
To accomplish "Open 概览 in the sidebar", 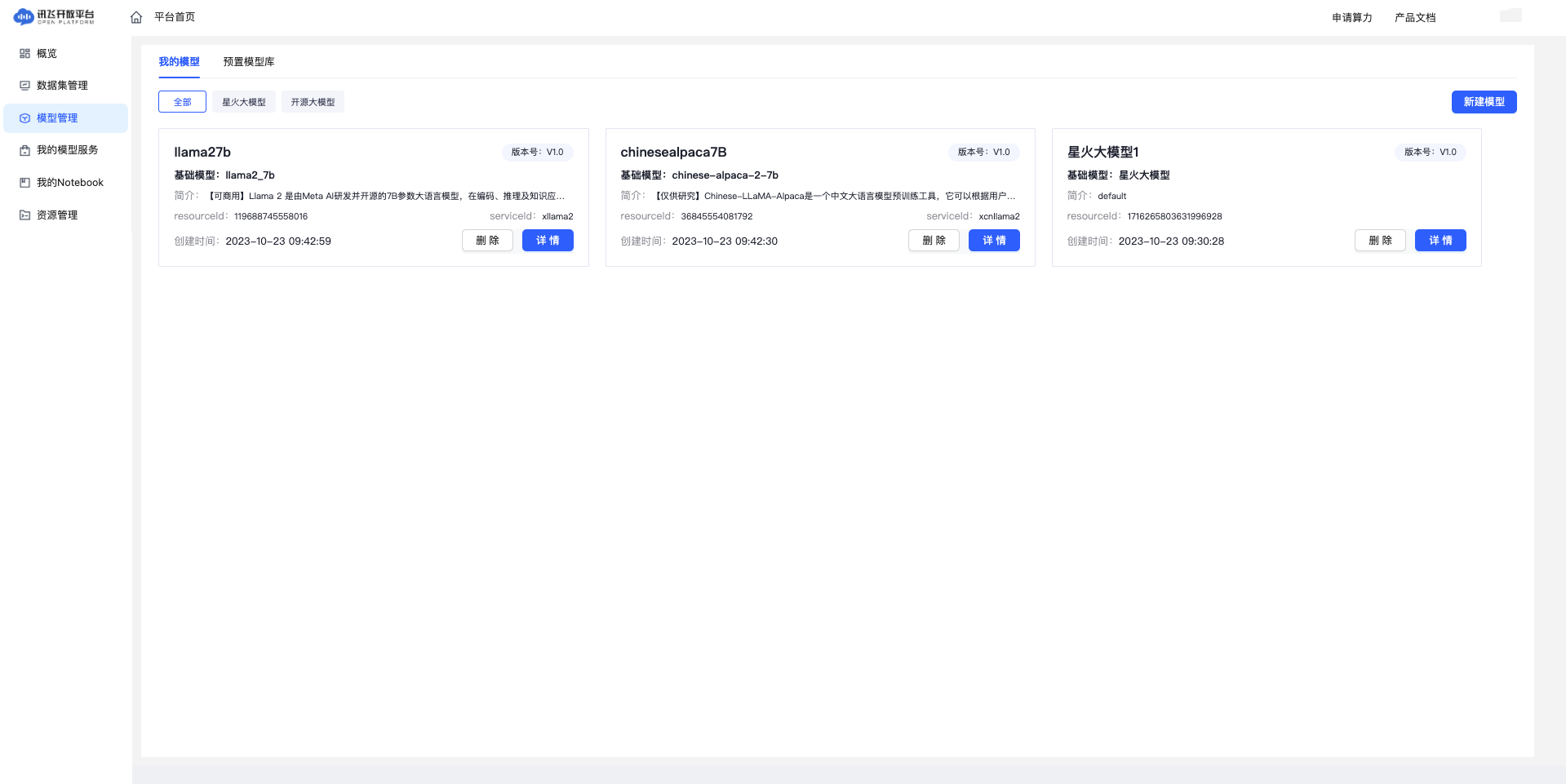I will 65,53.
